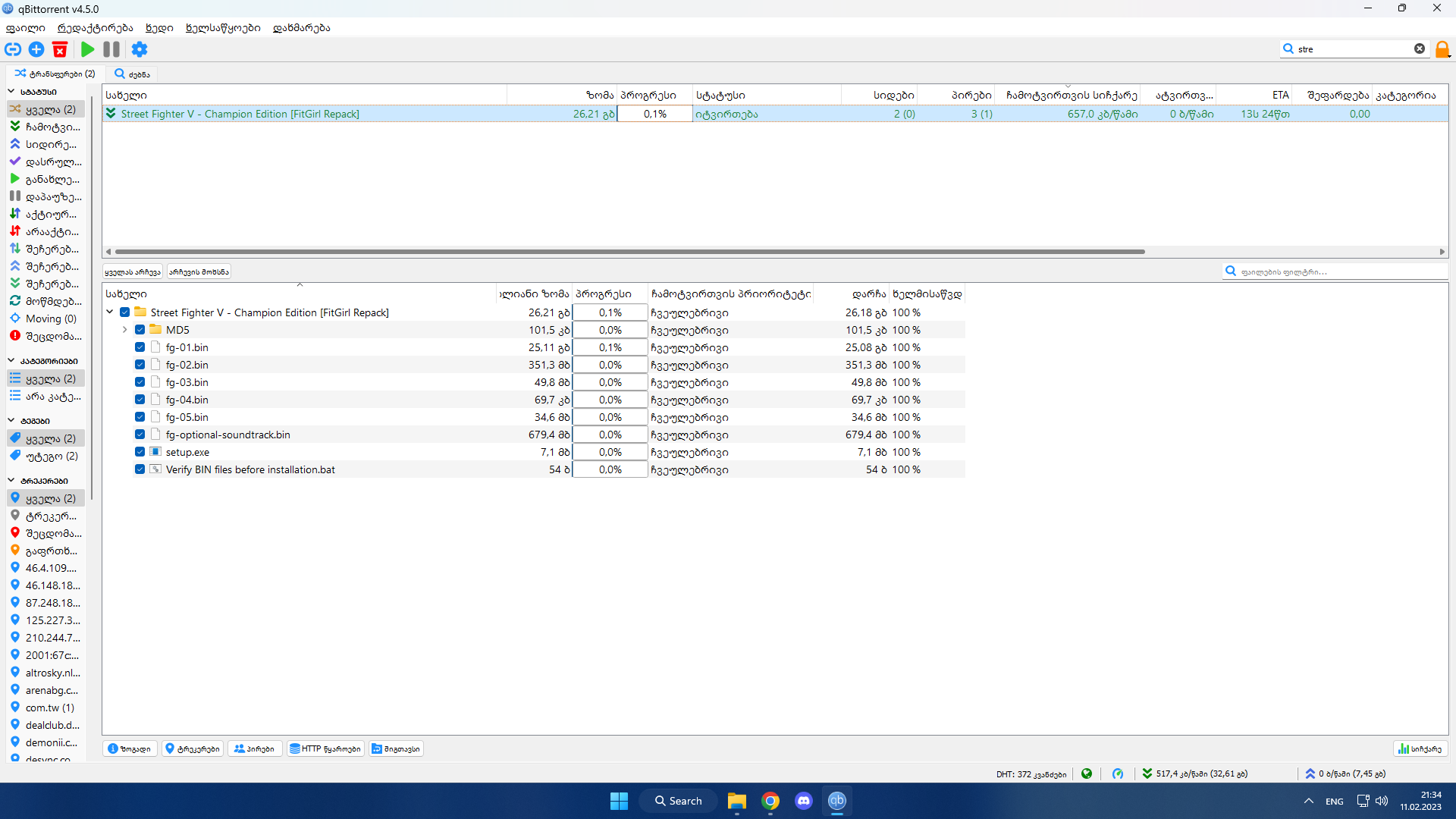
Task: Open options with the blue gear icon
Action: 140,49
